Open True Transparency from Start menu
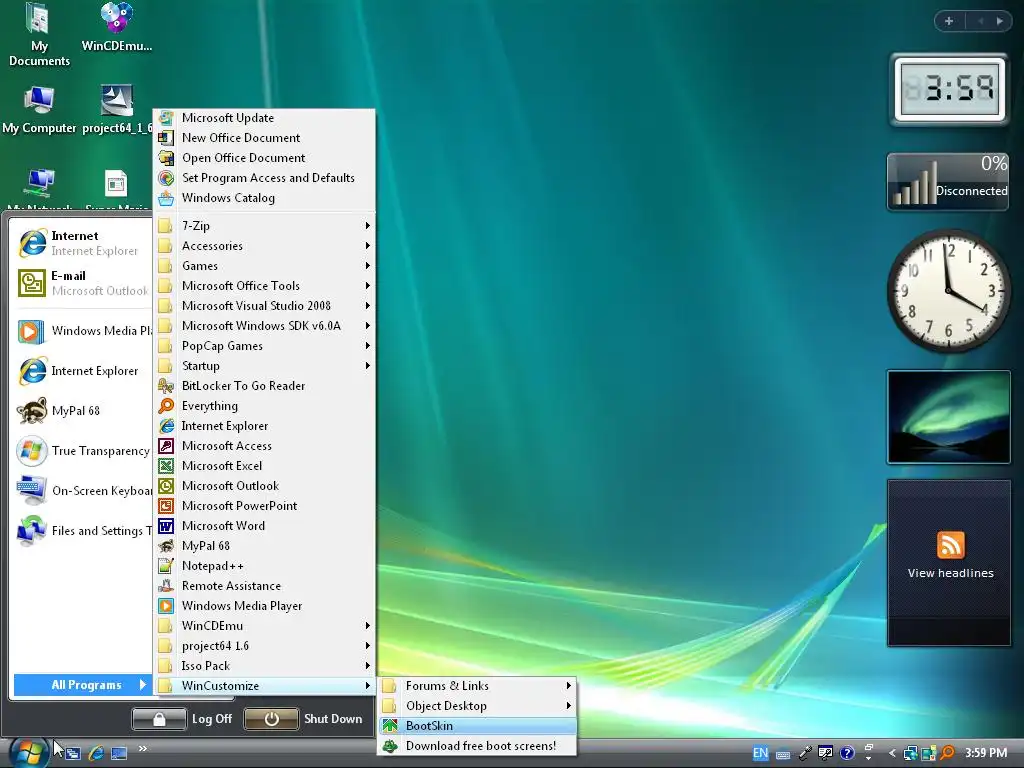 pyautogui.click(x=83, y=451)
